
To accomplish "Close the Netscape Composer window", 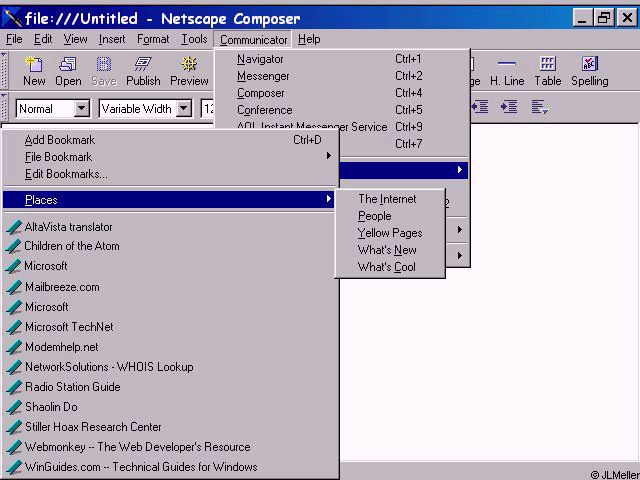I will click(x=627, y=18).
